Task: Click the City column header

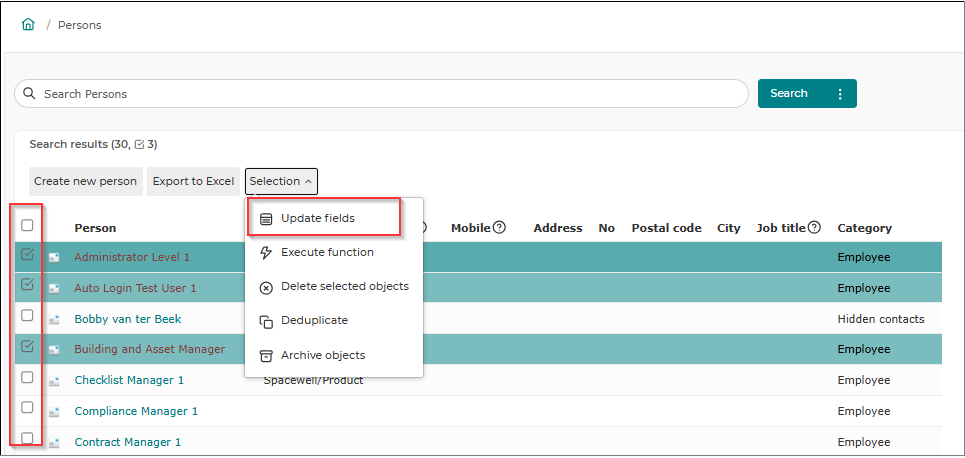Action: 729,228
